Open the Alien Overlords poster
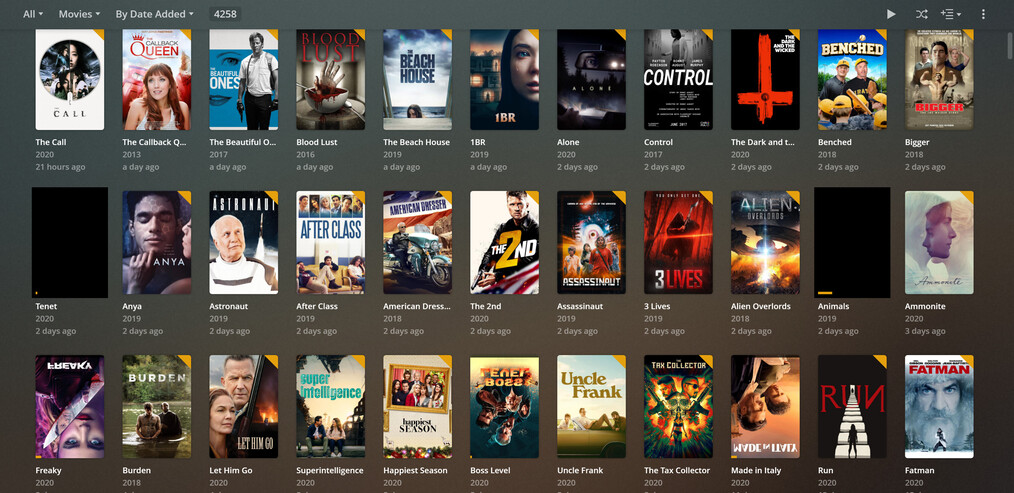The image size is (1014, 493). pyautogui.click(x=765, y=243)
